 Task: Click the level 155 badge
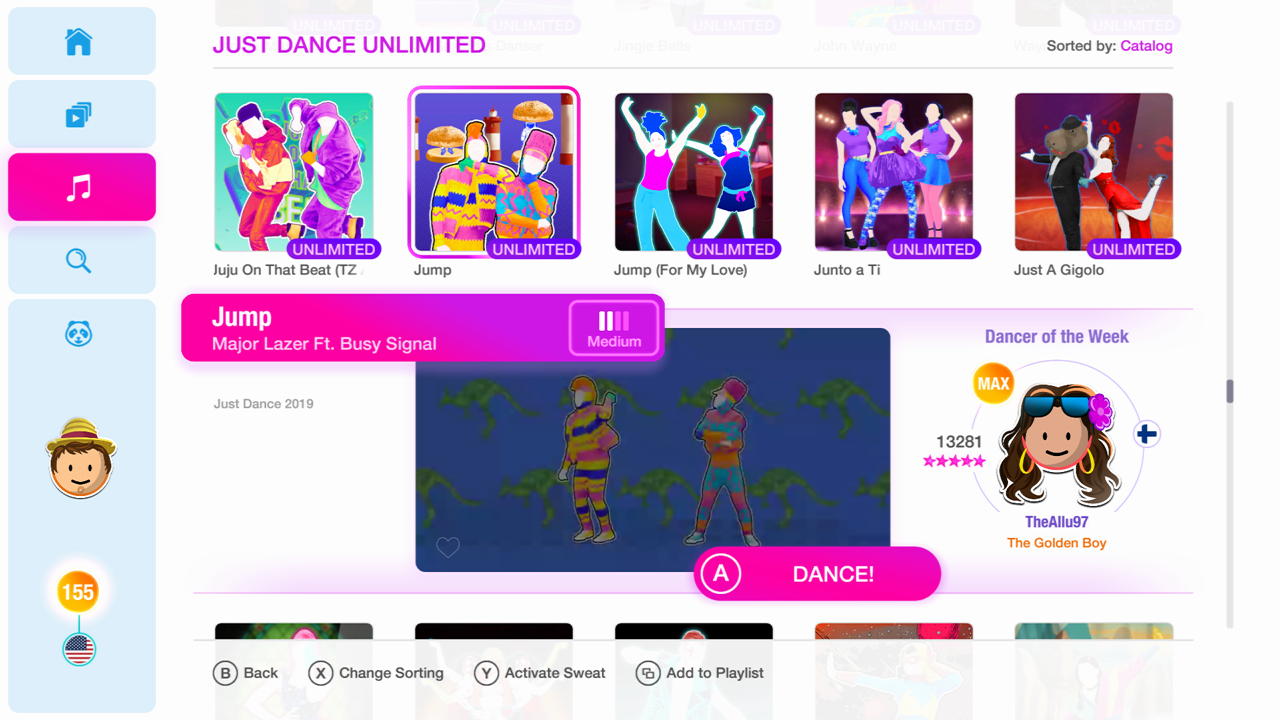click(78, 592)
